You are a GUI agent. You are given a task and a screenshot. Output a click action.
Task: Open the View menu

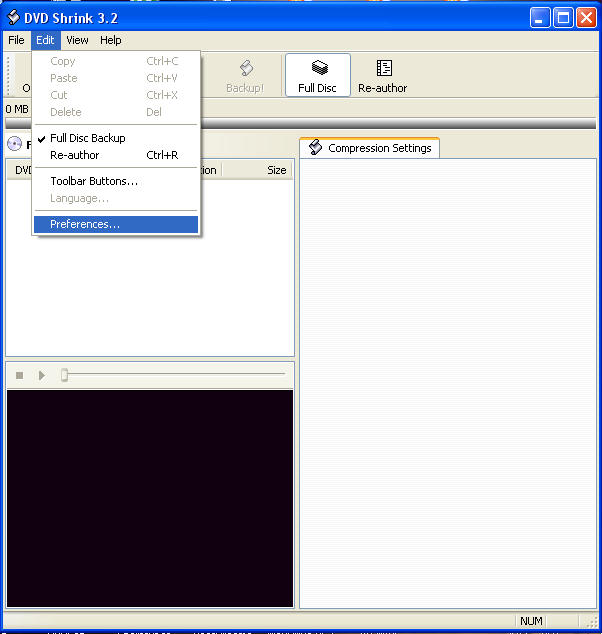(77, 40)
